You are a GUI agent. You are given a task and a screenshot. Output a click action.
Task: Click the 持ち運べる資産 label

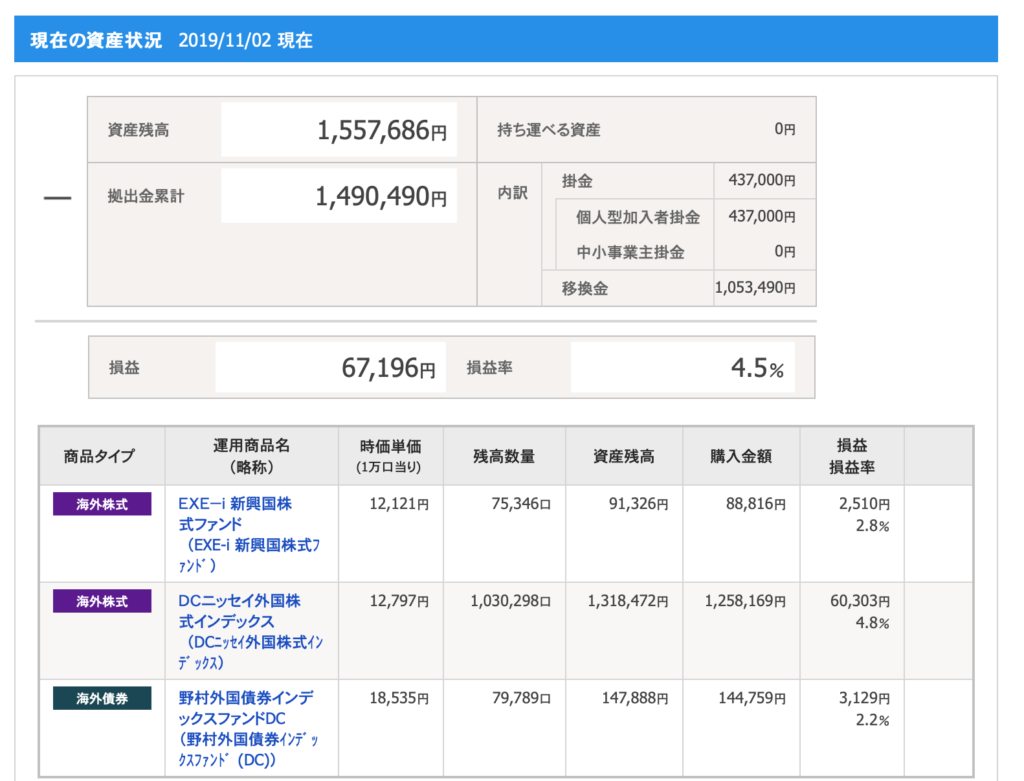click(x=549, y=130)
